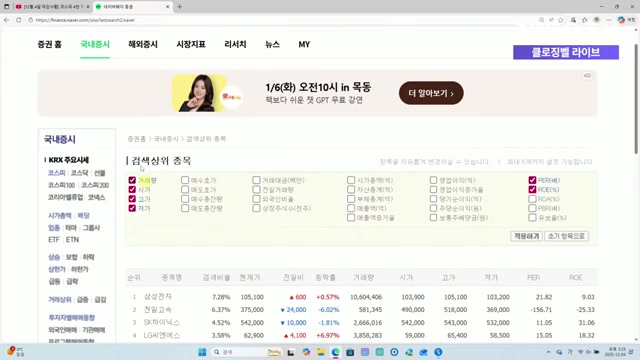Open the weather widget on taskbar
The image size is (640, 360).
click(15, 351)
